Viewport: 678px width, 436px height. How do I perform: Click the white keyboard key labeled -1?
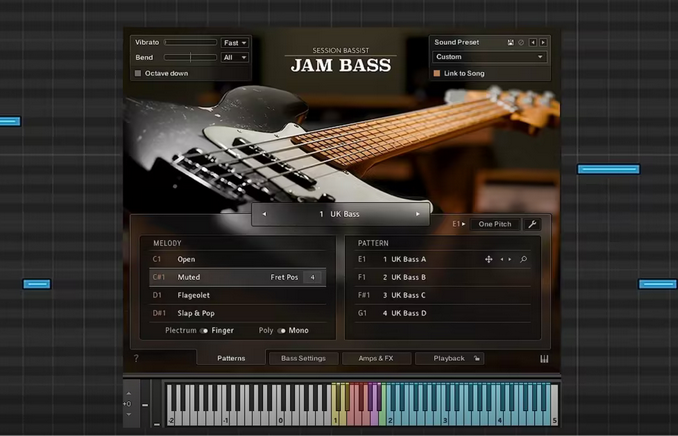(226, 419)
